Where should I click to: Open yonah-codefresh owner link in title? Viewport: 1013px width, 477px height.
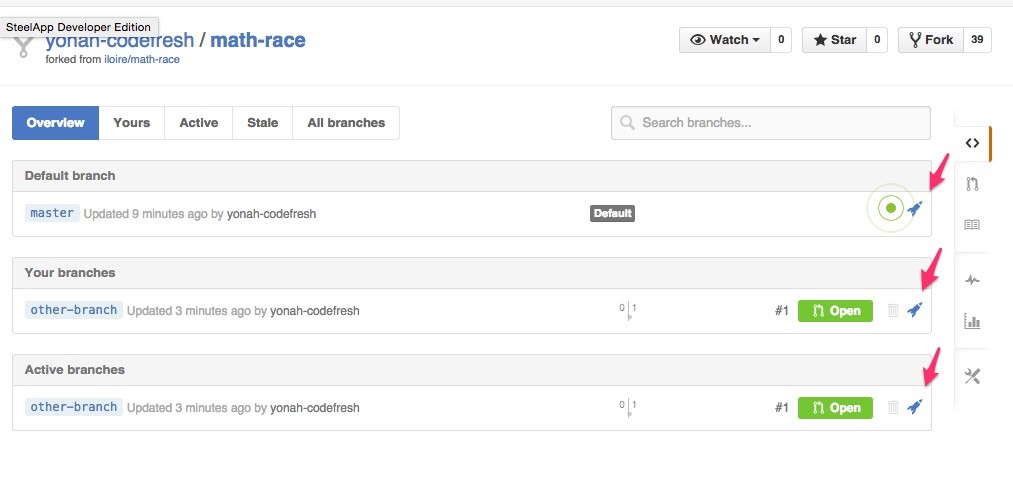point(120,40)
